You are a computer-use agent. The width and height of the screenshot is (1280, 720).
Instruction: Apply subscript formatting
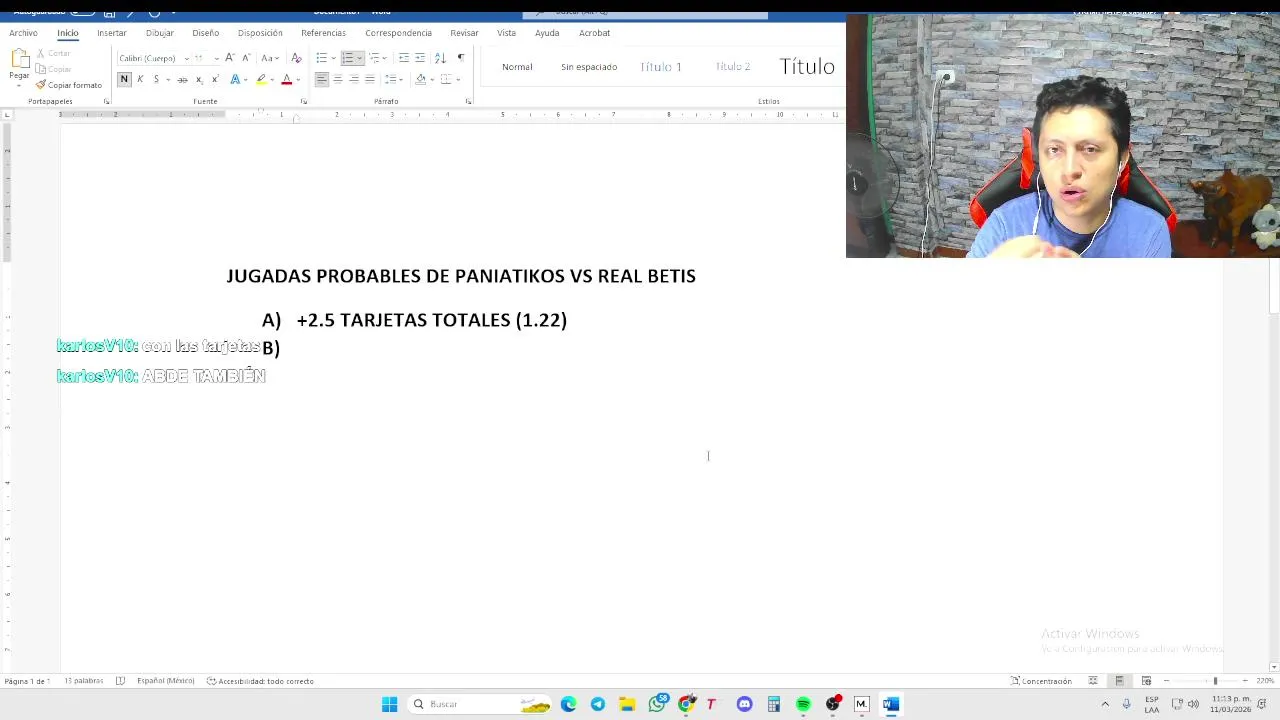click(x=199, y=79)
